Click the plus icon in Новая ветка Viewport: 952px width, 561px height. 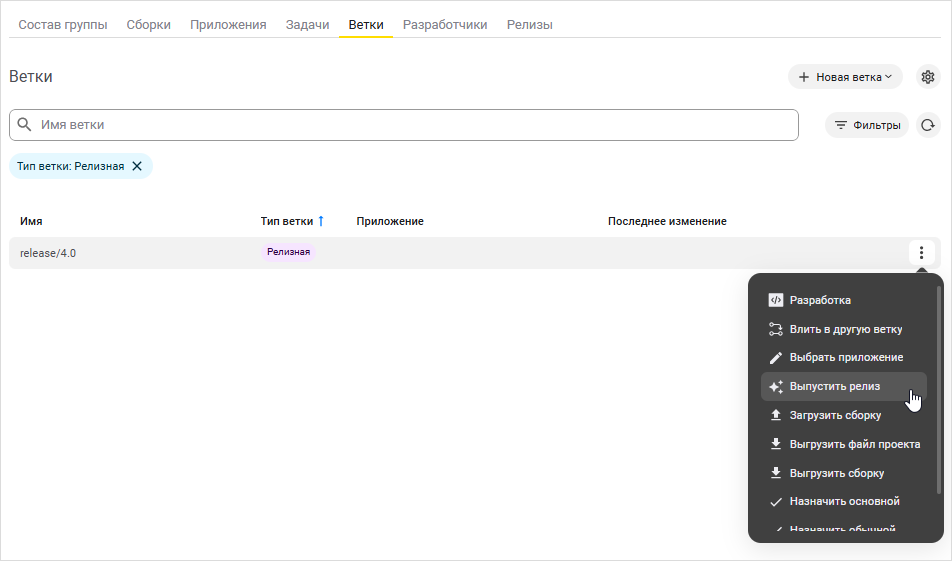804,77
